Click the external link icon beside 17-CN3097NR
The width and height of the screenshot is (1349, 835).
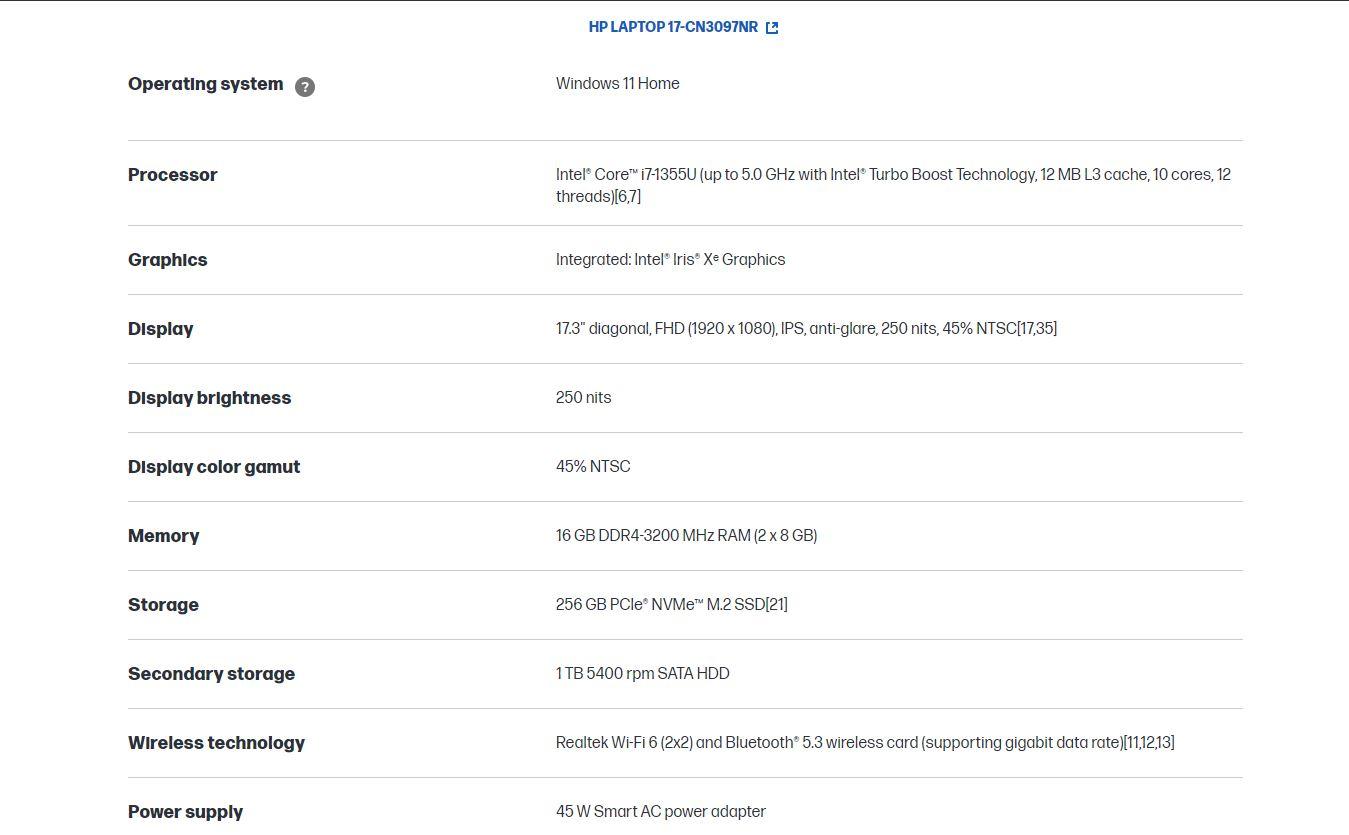[772, 28]
